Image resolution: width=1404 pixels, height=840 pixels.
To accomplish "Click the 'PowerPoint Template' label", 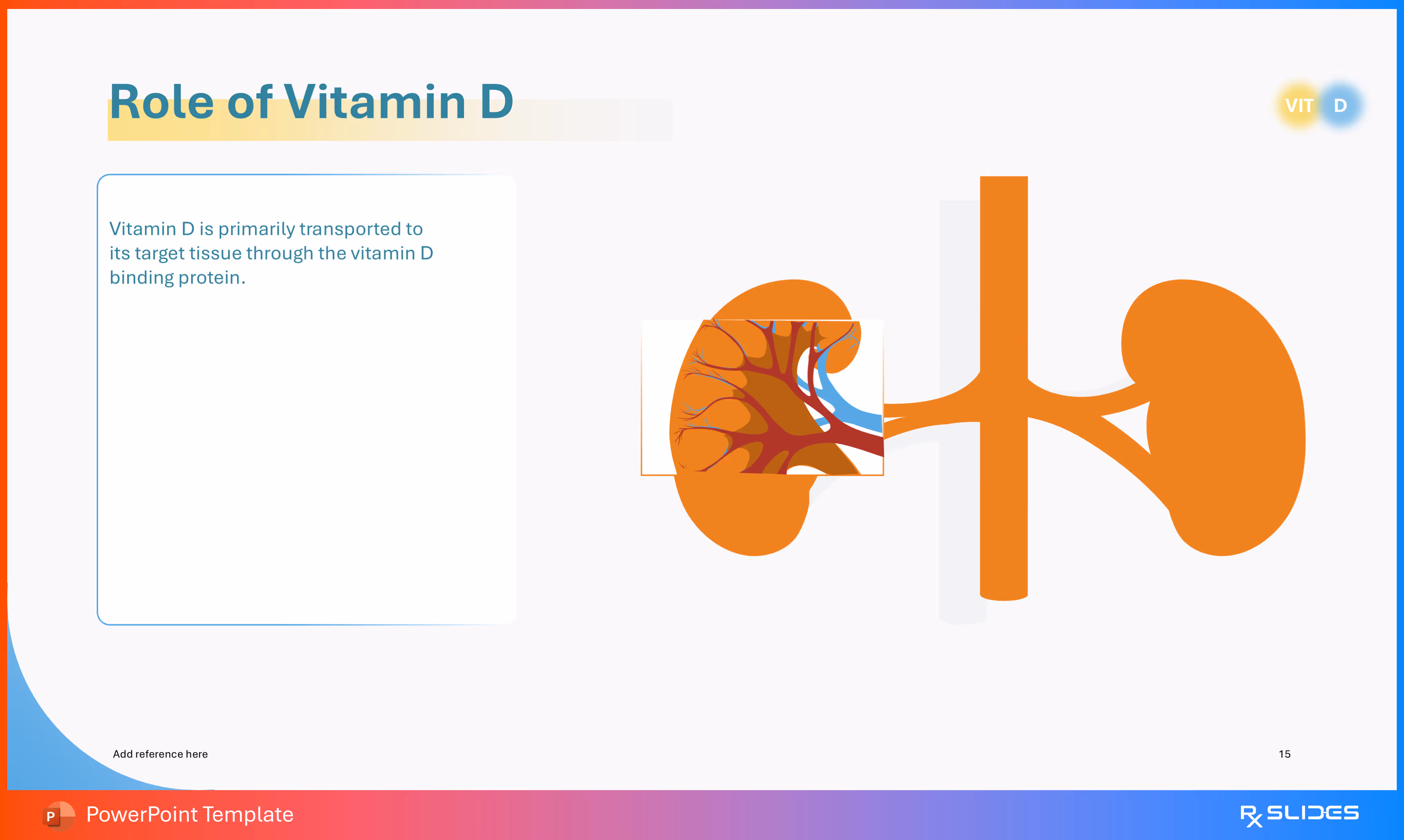I will coord(190,814).
